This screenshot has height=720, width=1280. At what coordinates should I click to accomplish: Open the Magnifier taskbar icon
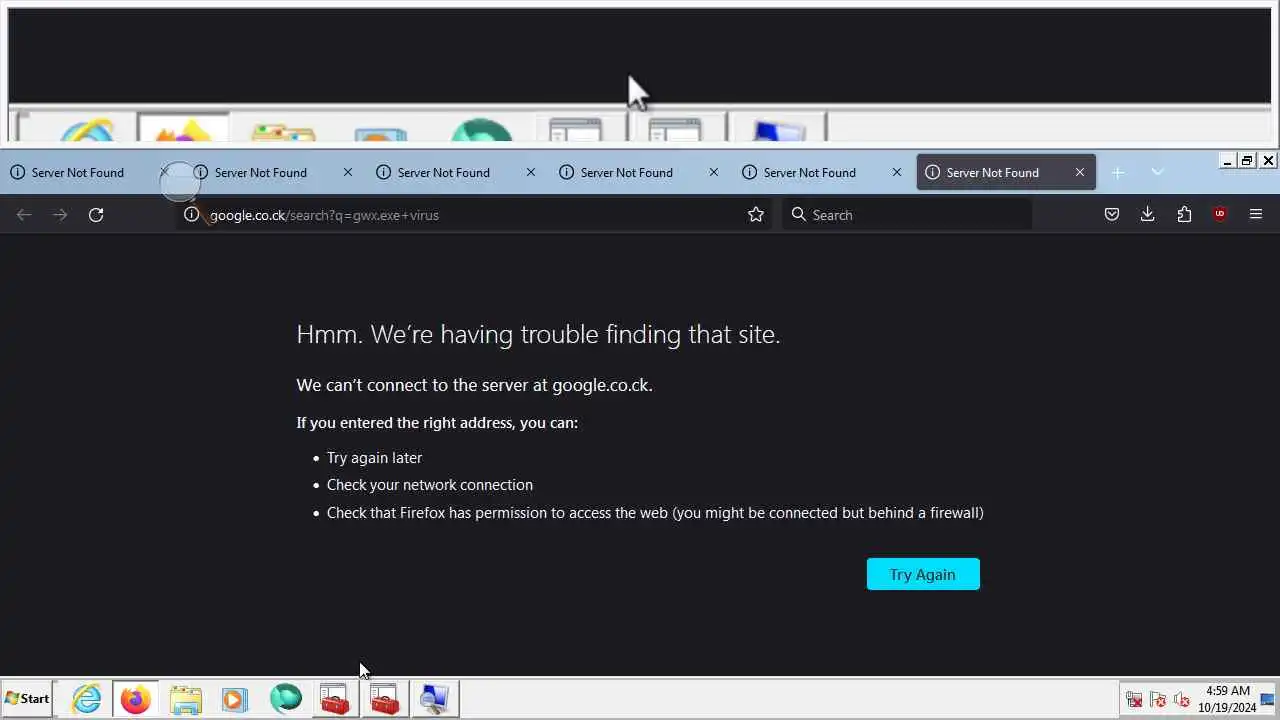(x=435, y=698)
